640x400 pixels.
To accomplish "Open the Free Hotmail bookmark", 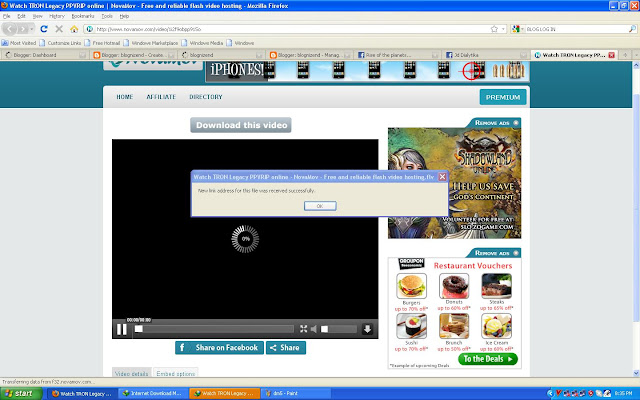I will [x=102, y=43].
